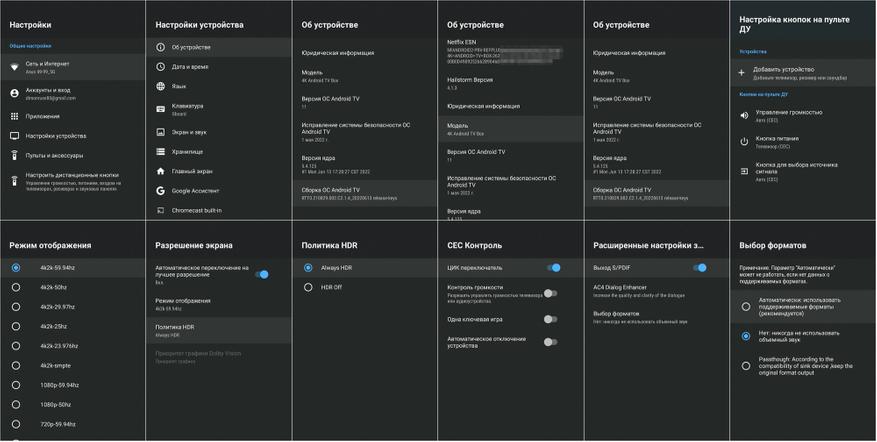Click the keyboard icon next to Клавиатура

point(161,109)
